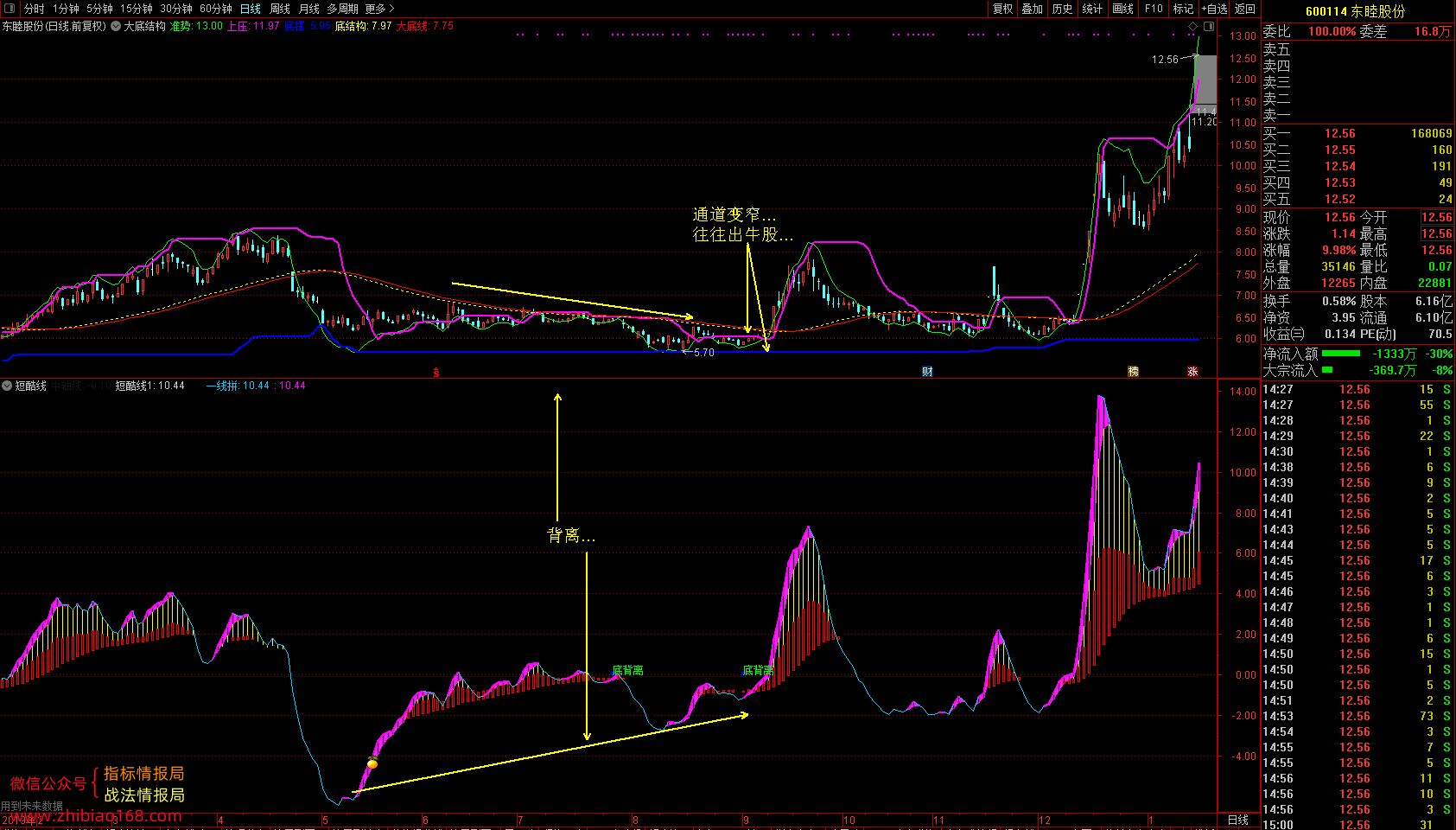1456x830 pixels.
Task: Click stock title 600114 东睦股份
Action: (x=1356, y=11)
